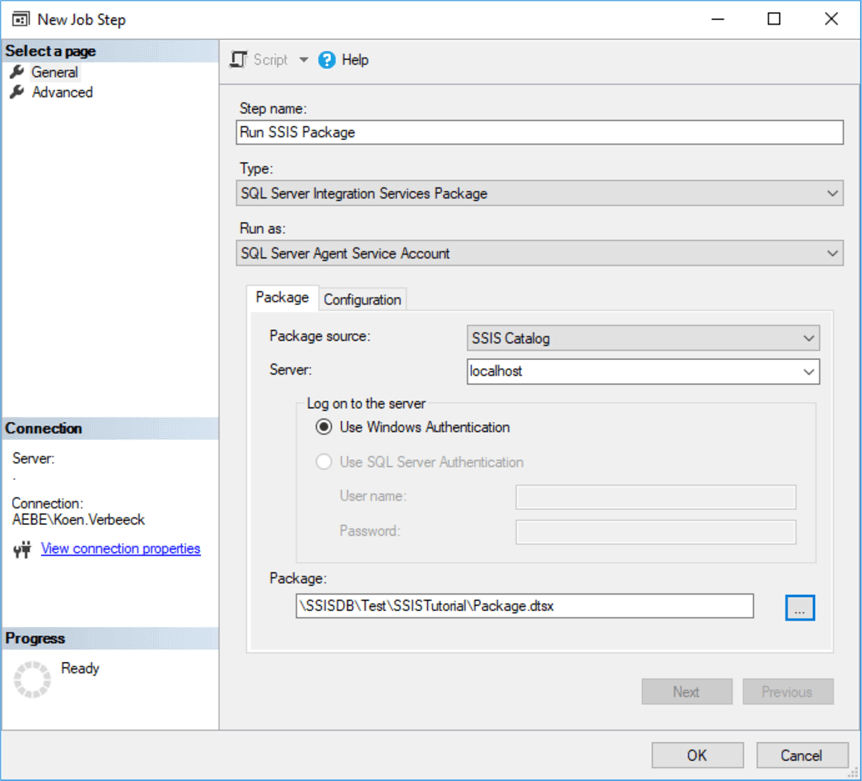Open the Package source dropdown
Viewport: 862px width, 781px height.
point(643,338)
